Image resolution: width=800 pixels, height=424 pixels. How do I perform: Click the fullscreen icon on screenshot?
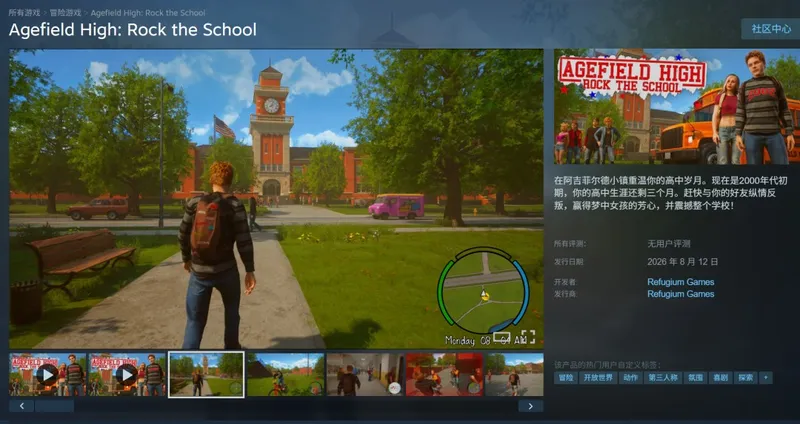coord(528,337)
